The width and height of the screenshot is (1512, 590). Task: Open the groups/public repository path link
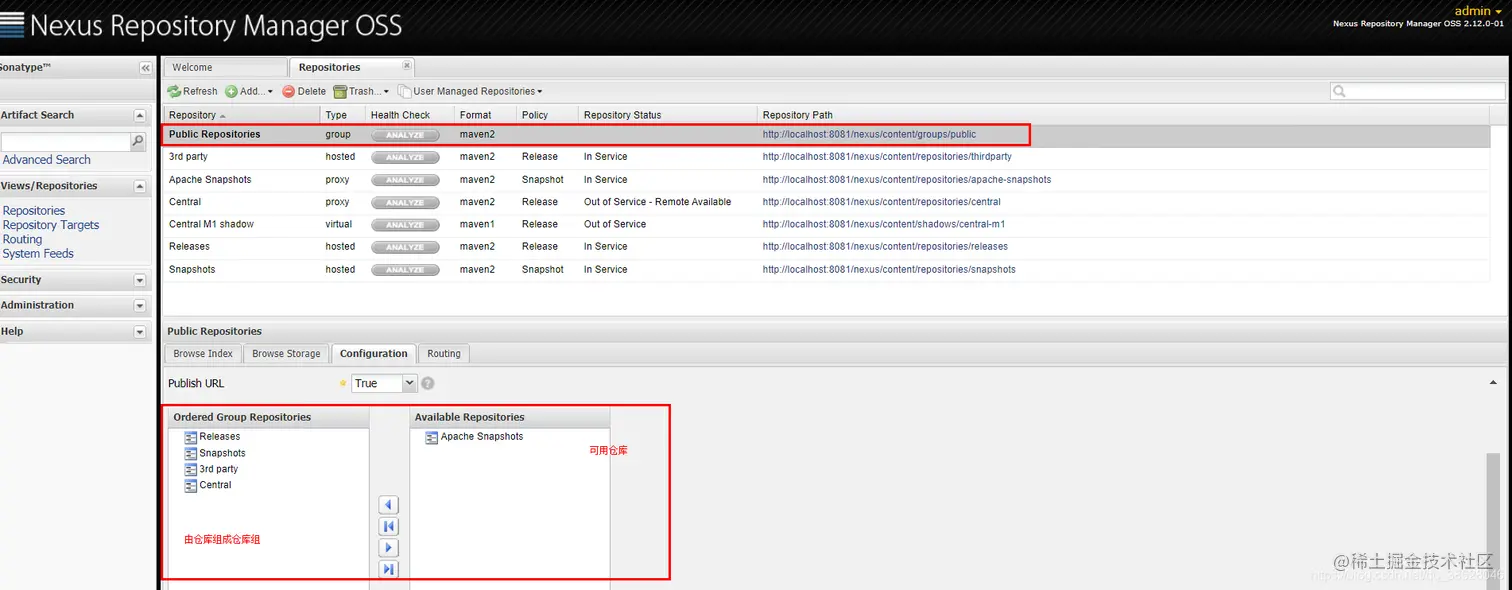[869, 134]
